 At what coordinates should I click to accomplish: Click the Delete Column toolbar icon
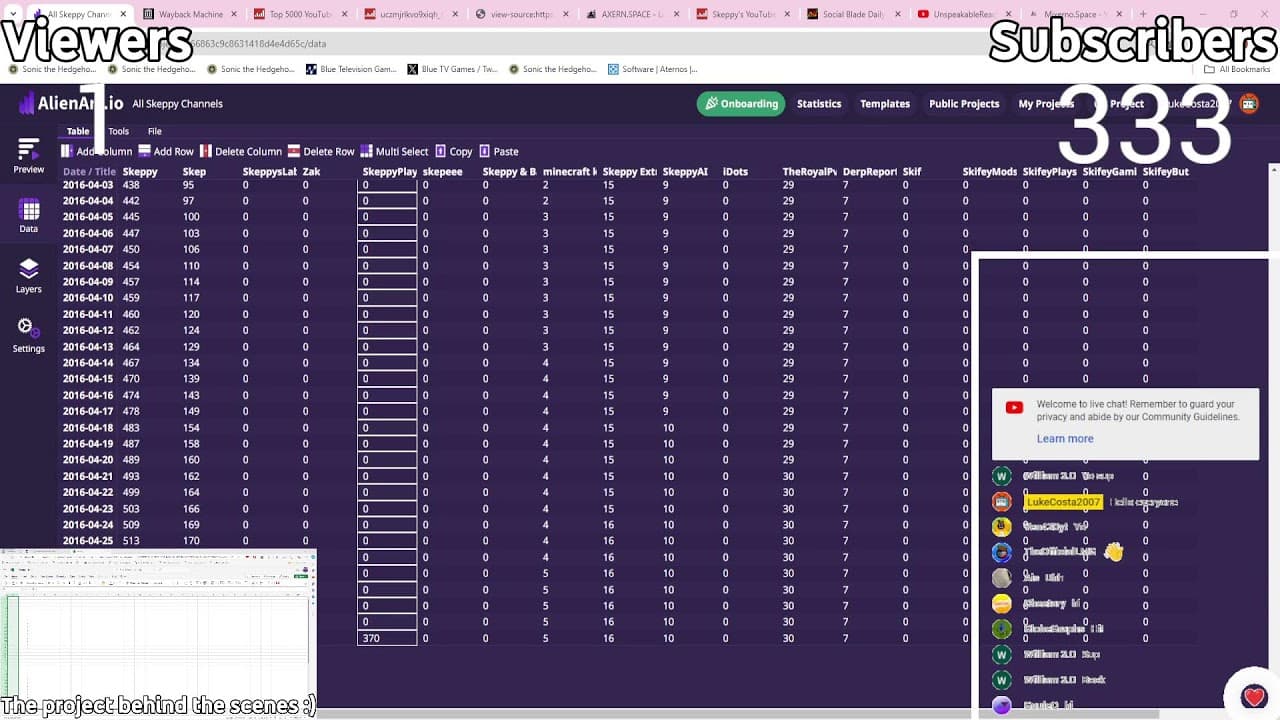pos(206,151)
